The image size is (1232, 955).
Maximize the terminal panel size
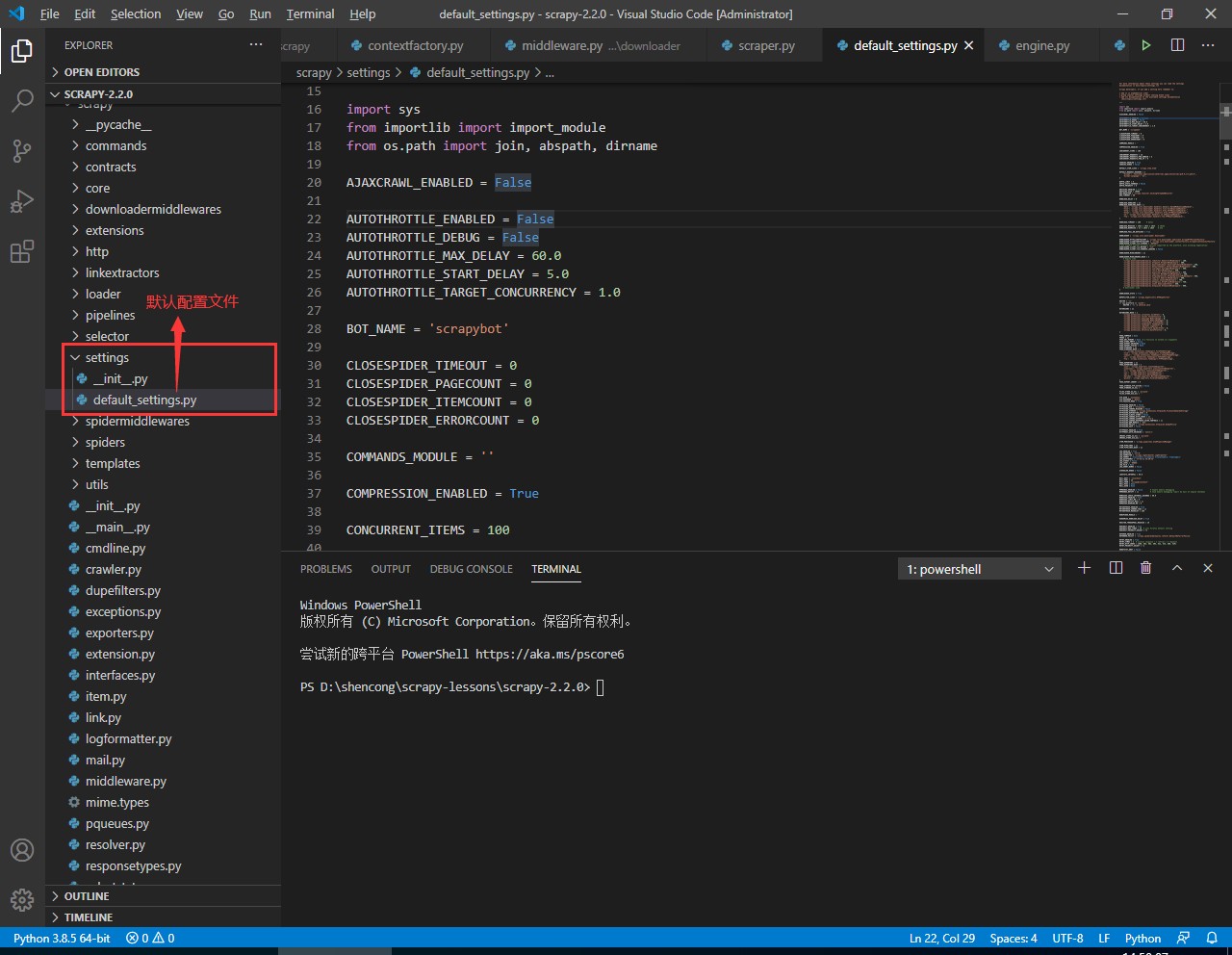(1177, 568)
